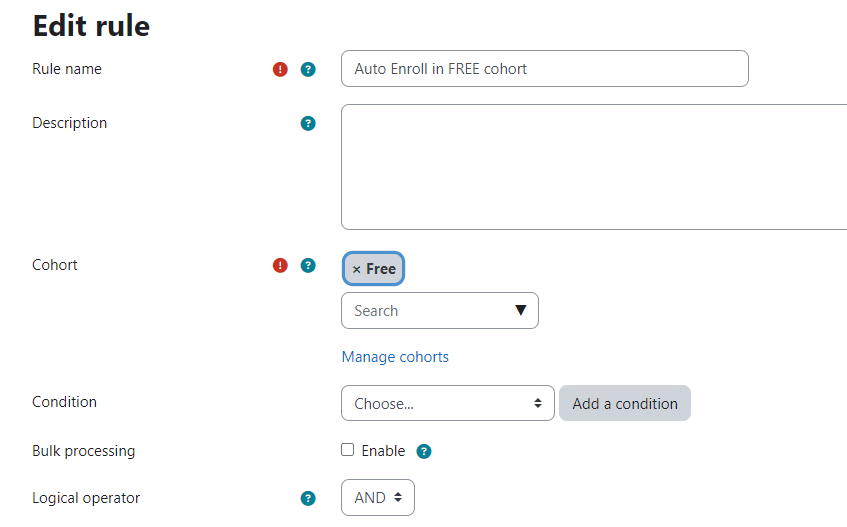Click the Add a condition button
This screenshot has width=847, height=527.
625,403
